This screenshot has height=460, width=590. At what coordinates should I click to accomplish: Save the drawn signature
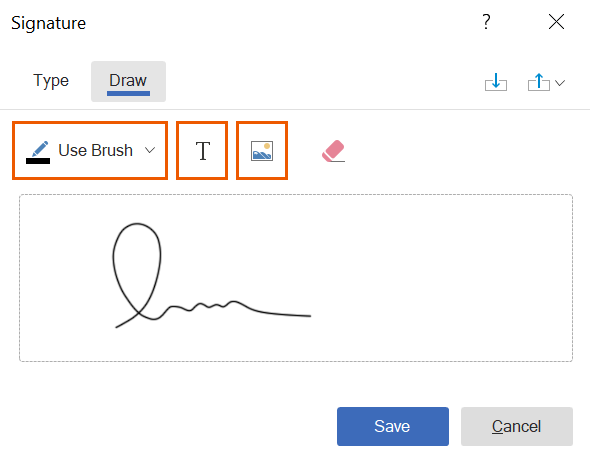pos(393,427)
